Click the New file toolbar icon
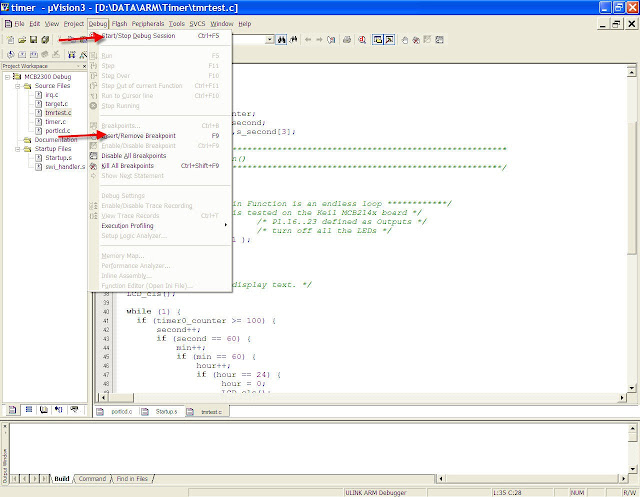Screen dimensions: 640x497 [11, 40]
